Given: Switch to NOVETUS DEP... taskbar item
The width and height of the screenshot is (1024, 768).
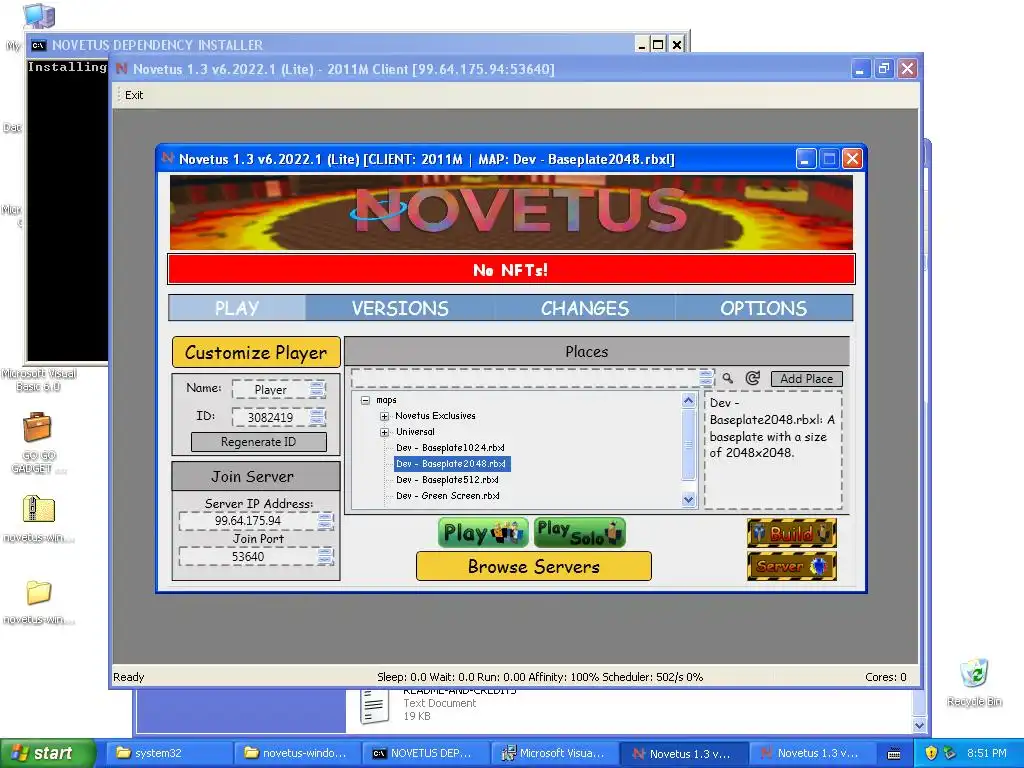Looking at the screenshot, I should pos(425,754).
